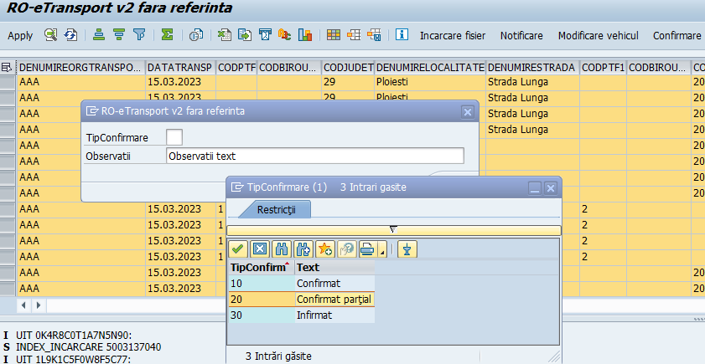Click the TipConfirmare input field
The width and height of the screenshot is (705, 364).
click(174, 138)
